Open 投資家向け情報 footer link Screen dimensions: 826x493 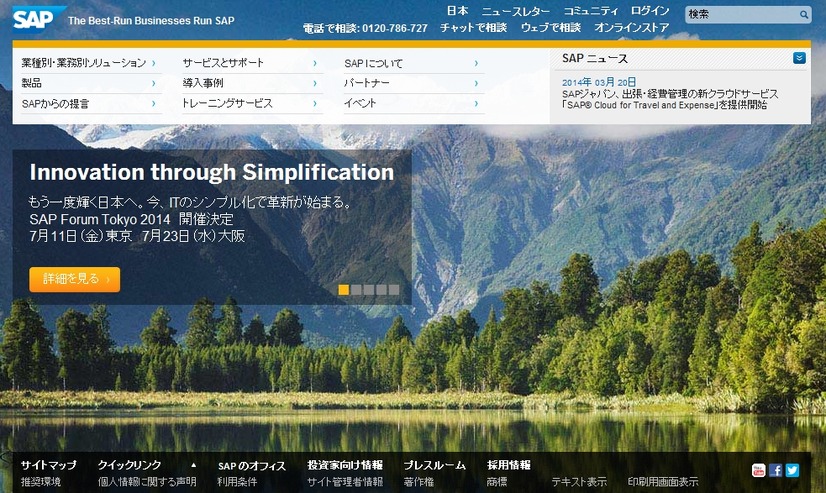tap(345, 465)
